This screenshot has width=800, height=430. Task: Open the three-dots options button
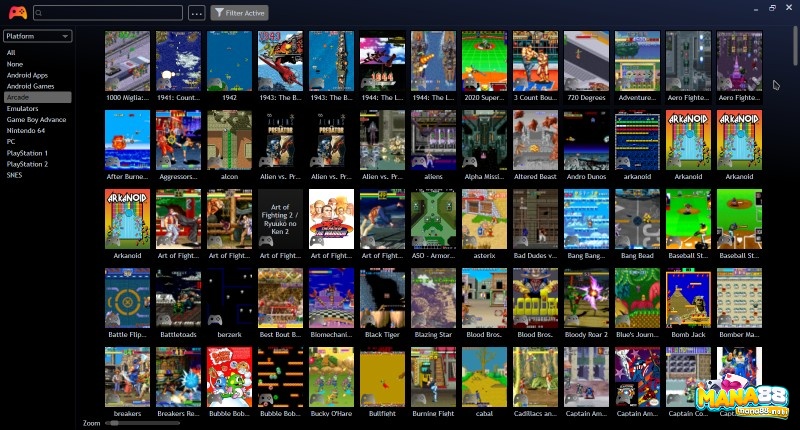pos(196,13)
